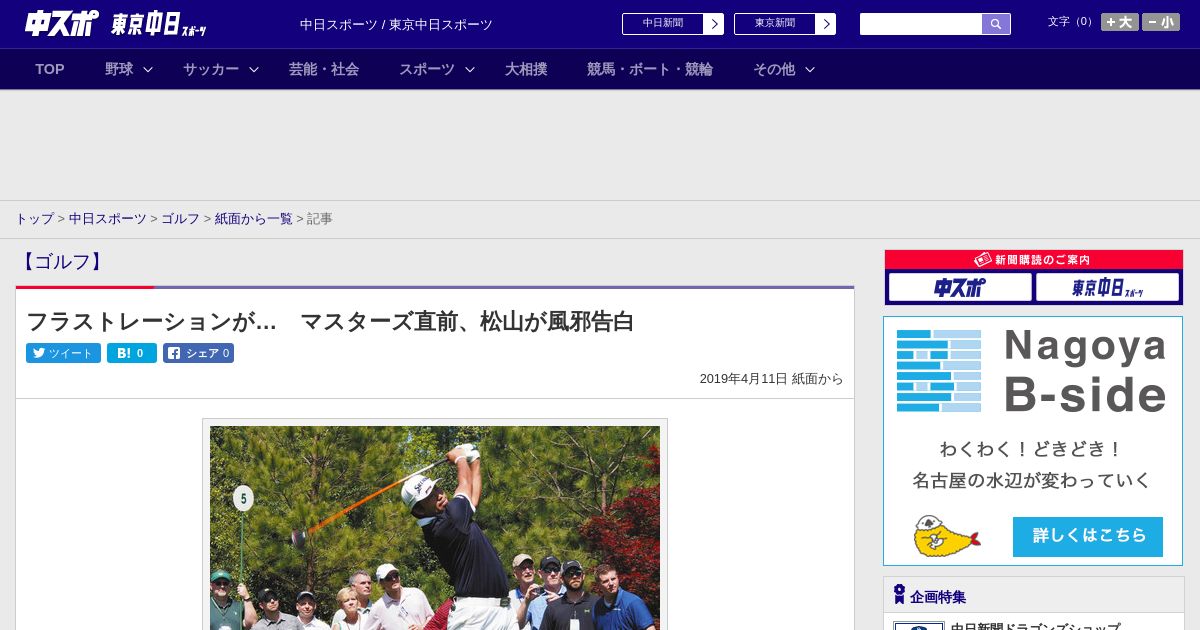Screen dimensions: 1200x630
Task: Open 芸能・社会 section
Action: tap(324, 69)
